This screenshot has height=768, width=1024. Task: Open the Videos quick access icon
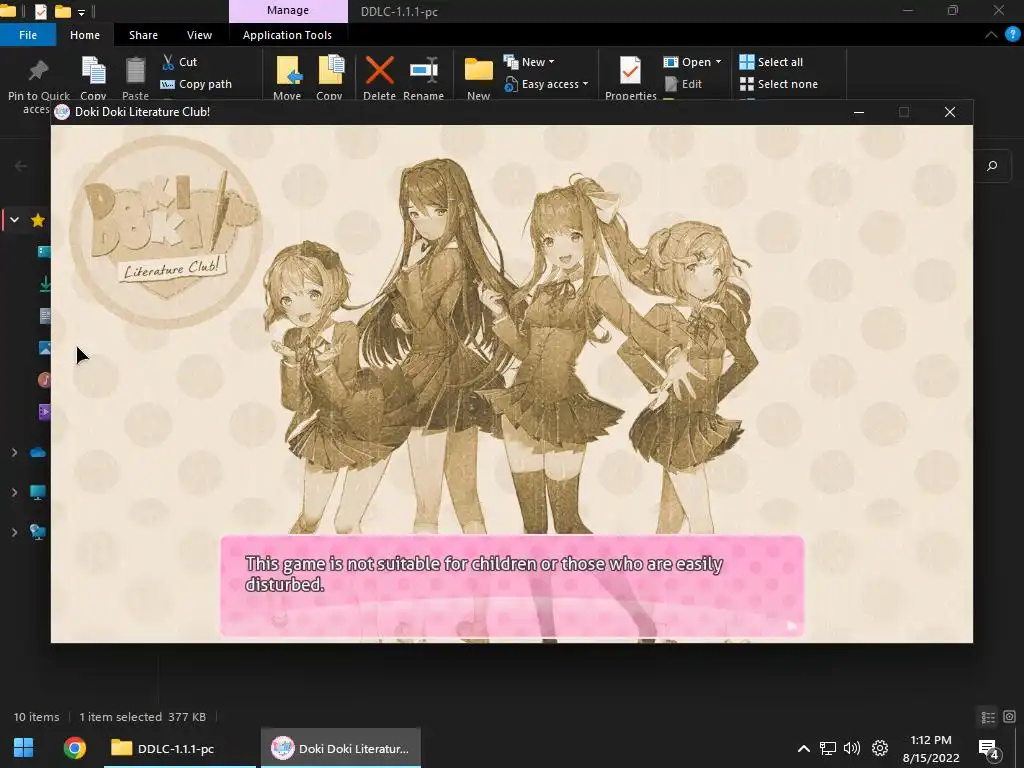[44, 411]
